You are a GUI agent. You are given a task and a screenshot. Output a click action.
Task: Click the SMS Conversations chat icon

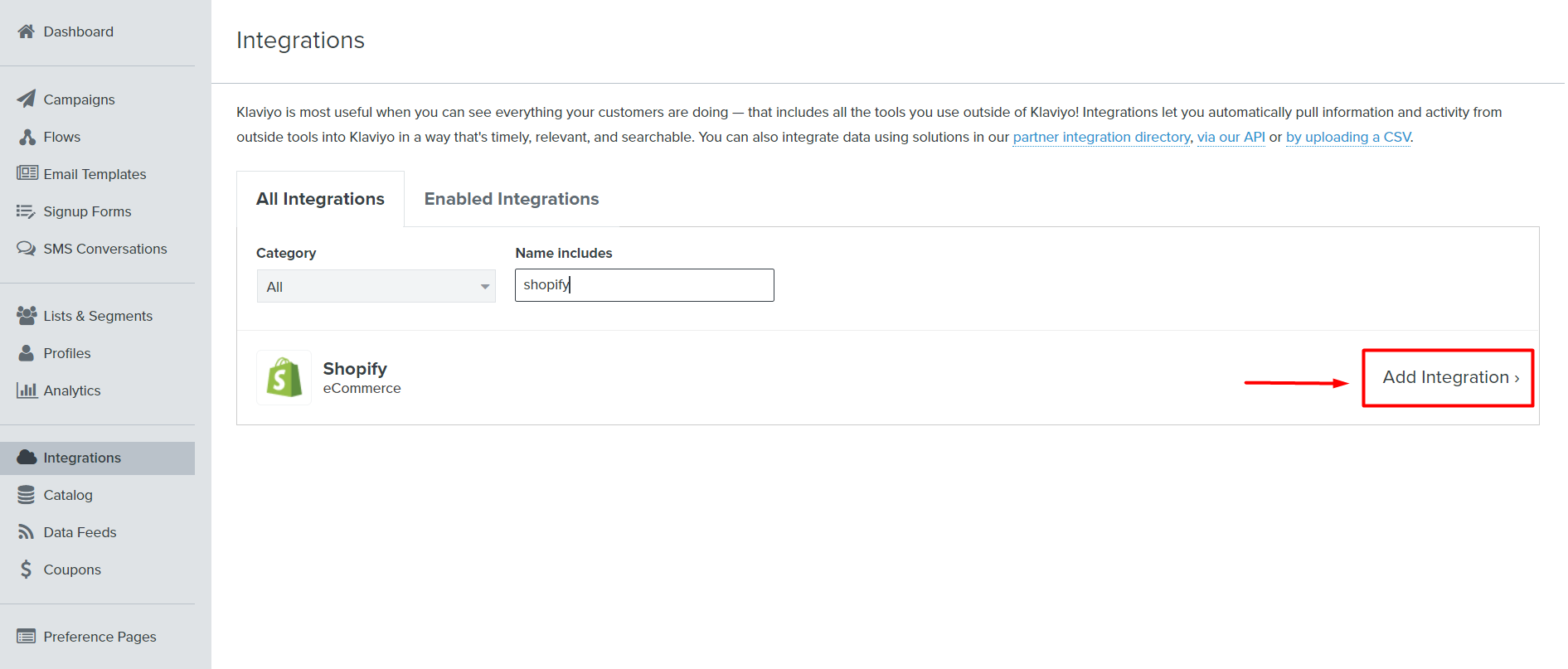[x=27, y=249]
